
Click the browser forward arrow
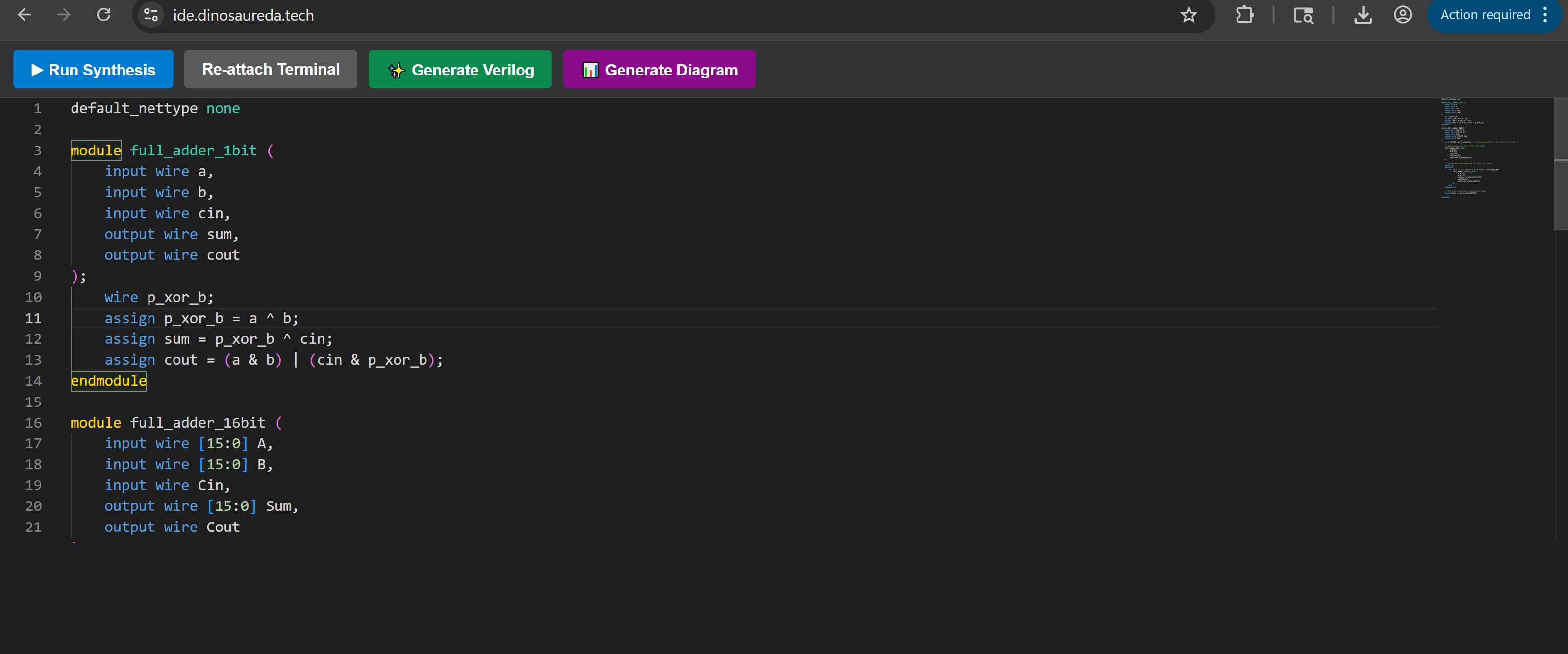click(x=64, y=15)
